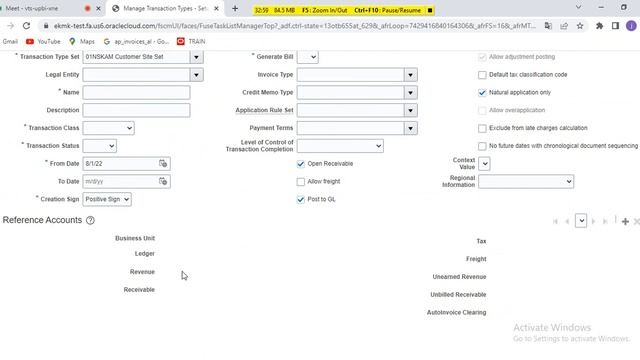Click the Description input field
The height and width of the screenshot is (360, 640).
click(x=136, y=110)
